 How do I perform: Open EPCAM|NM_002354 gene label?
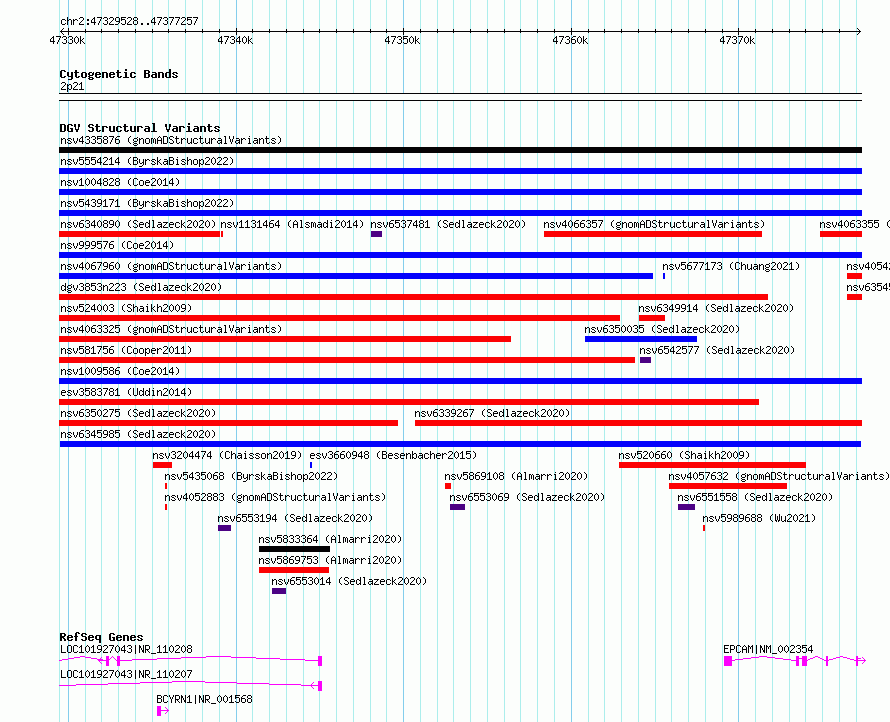768,649
